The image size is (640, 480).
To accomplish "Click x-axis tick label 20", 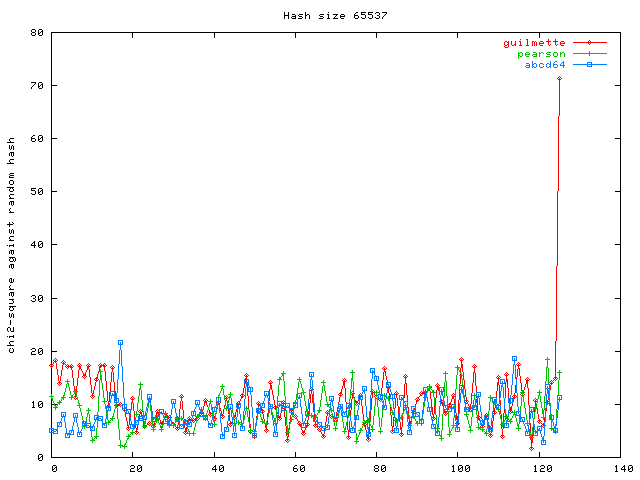I will 134,468.
